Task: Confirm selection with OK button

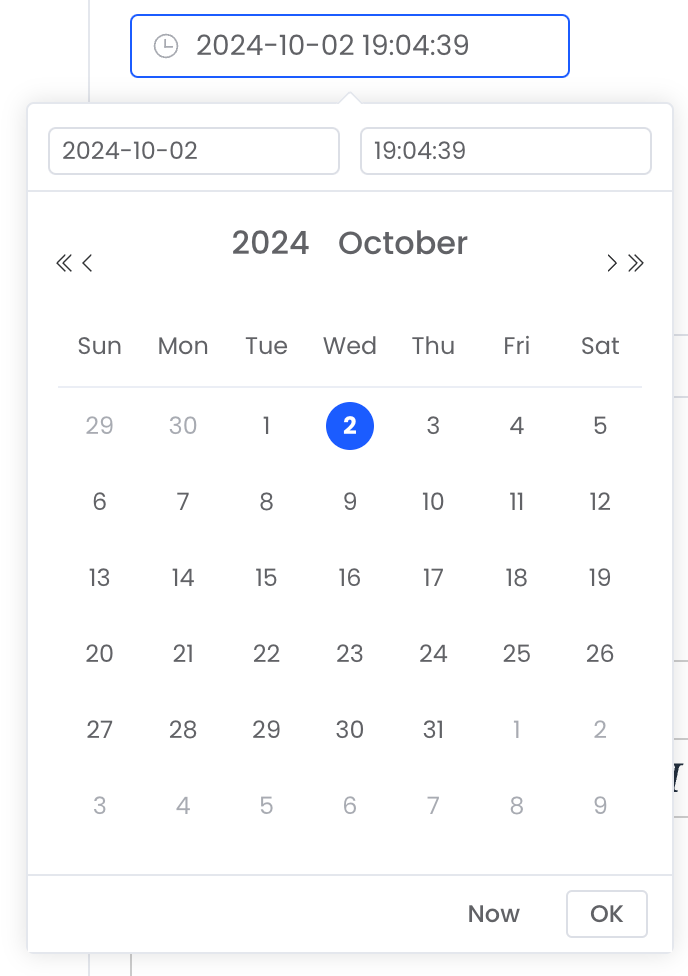Action: click(x=606, y=914)
